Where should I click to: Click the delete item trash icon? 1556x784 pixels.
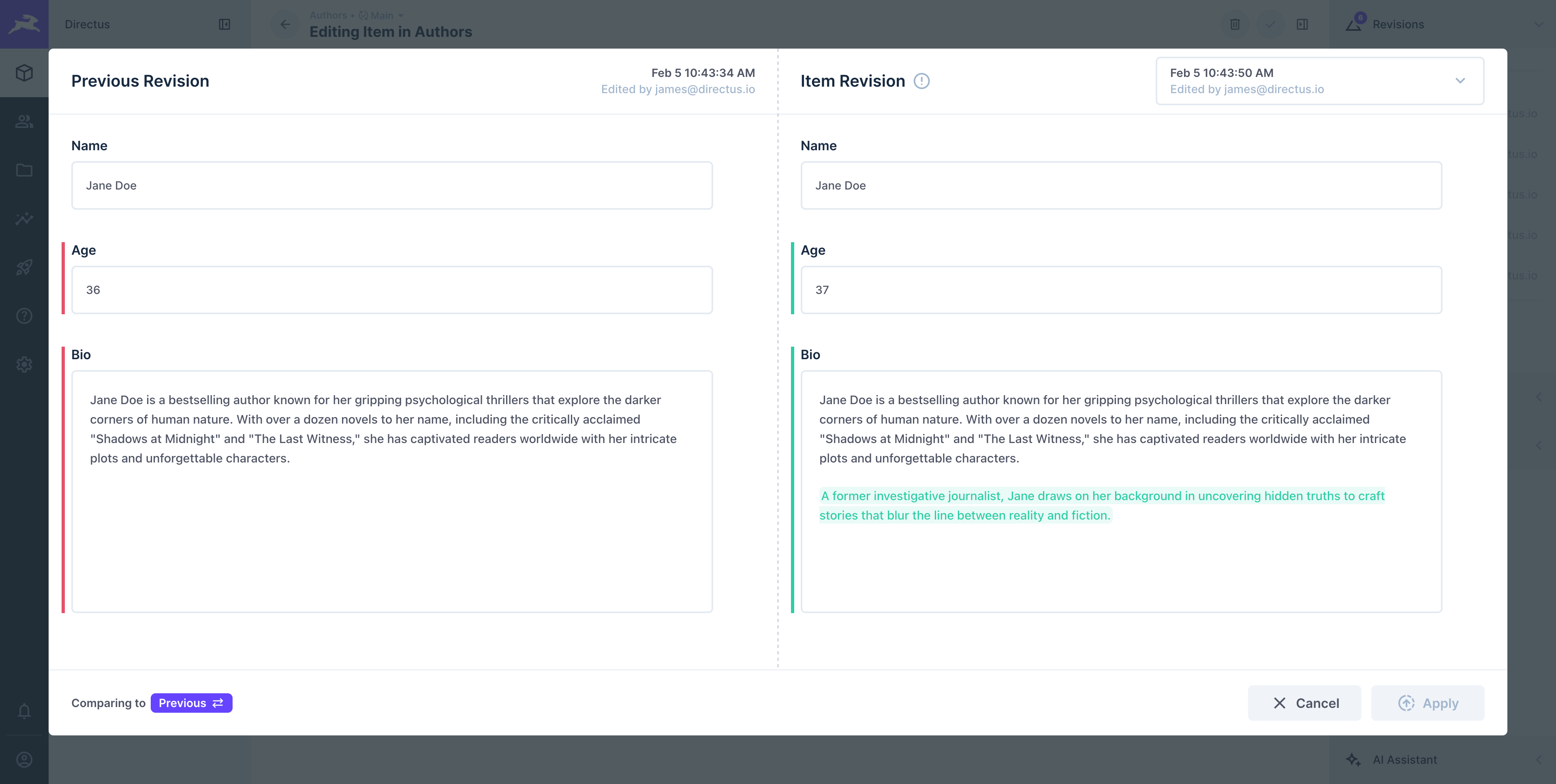1235,24
